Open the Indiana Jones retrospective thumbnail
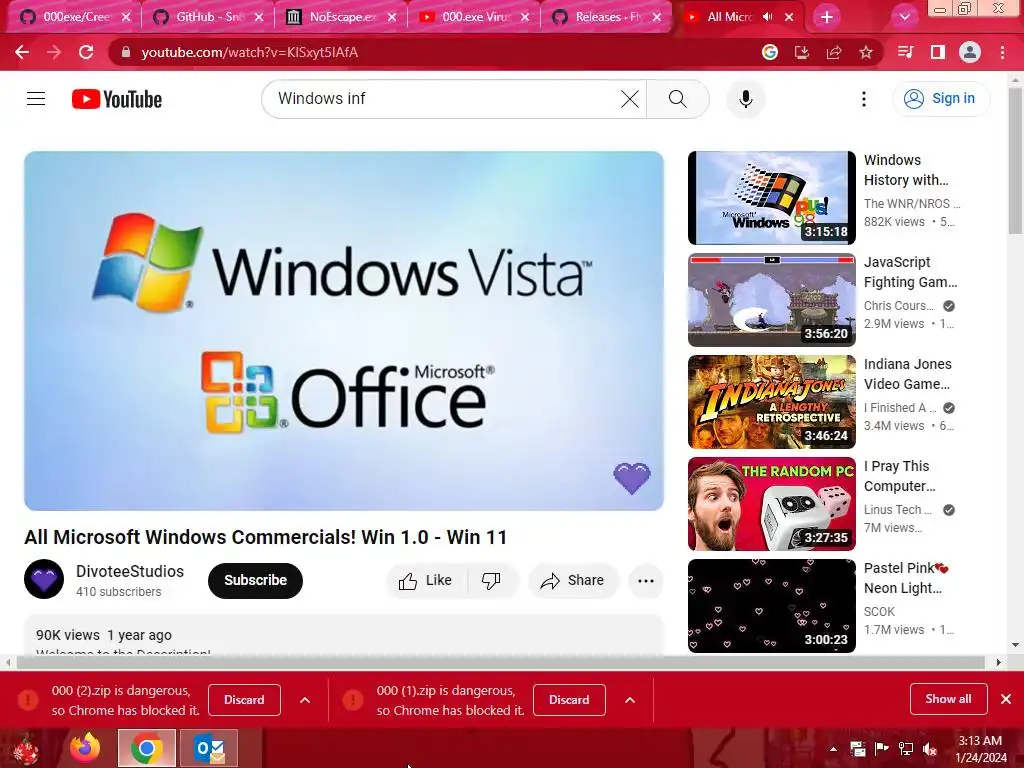This screenshot has width=1024, height=768. tap(771, 402)
